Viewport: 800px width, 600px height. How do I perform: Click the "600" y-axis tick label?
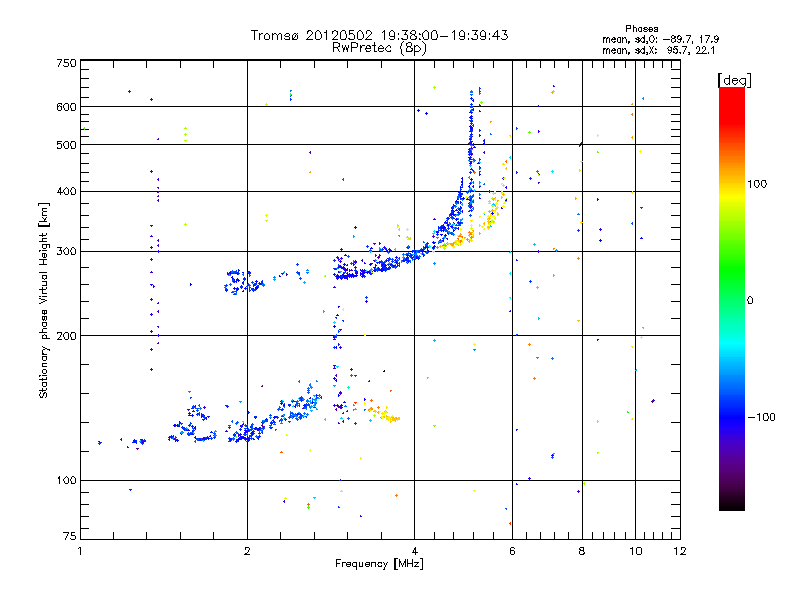tap(67, 107)
